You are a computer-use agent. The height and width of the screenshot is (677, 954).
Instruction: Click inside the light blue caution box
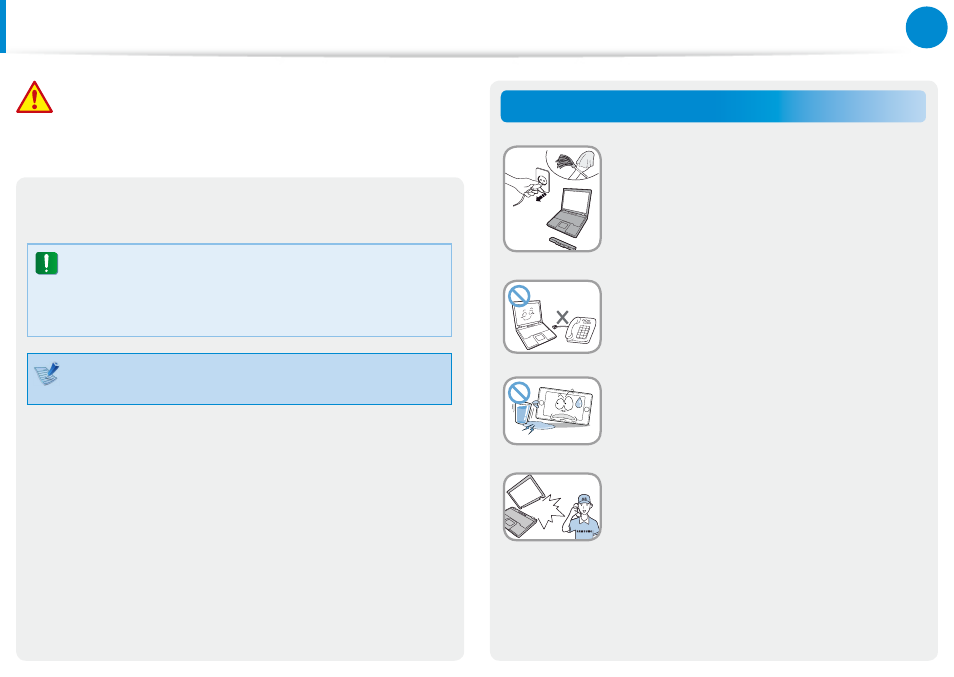(x=239, y=290)
